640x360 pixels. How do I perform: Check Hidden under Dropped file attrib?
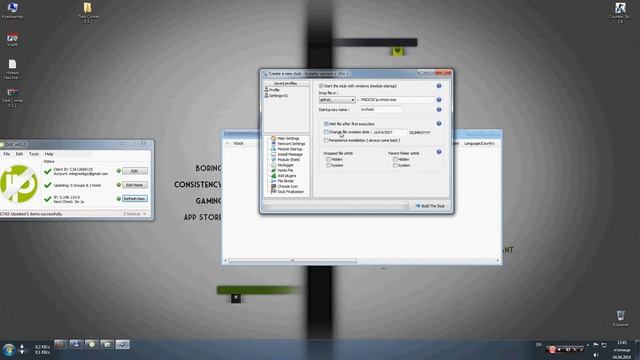(329, 159)
